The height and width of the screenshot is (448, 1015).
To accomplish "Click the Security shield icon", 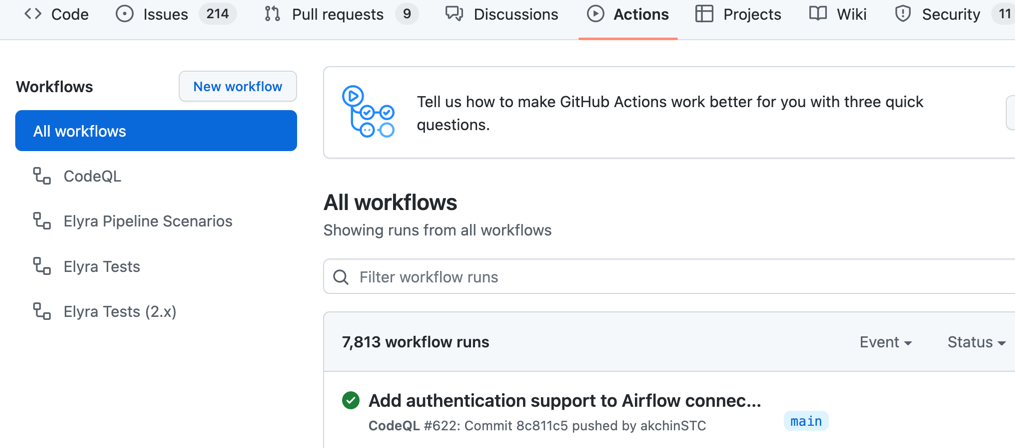I will pyautogui.click(x=903, y=14).
